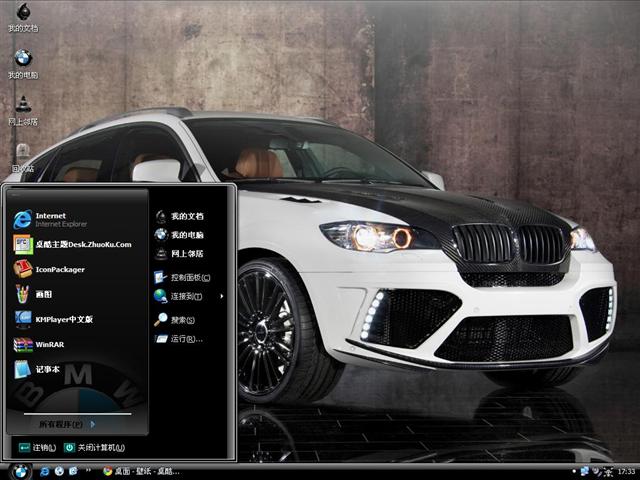Image resolution: width=640 pixels, height=480 pixels.
Task: Click the BMW logo Start button
Action: pos(19,470)
